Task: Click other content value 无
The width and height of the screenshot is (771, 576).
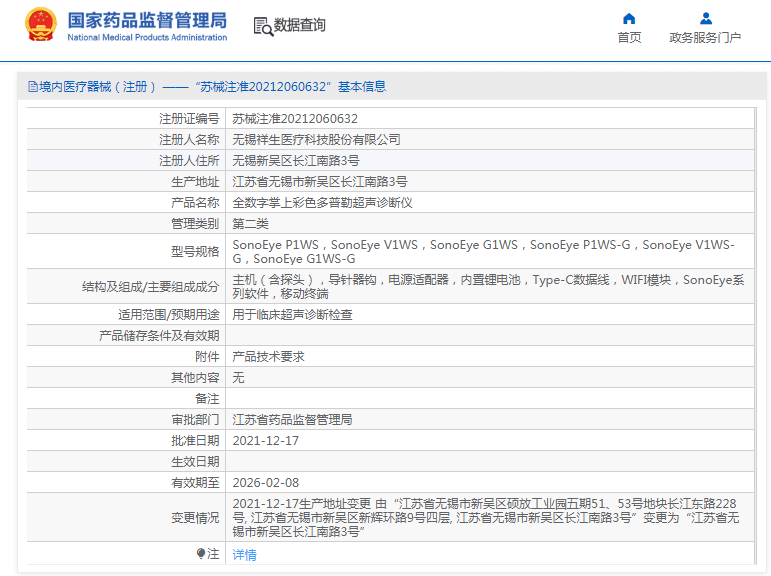Action: pyautogui.click(x=238, y=378)
